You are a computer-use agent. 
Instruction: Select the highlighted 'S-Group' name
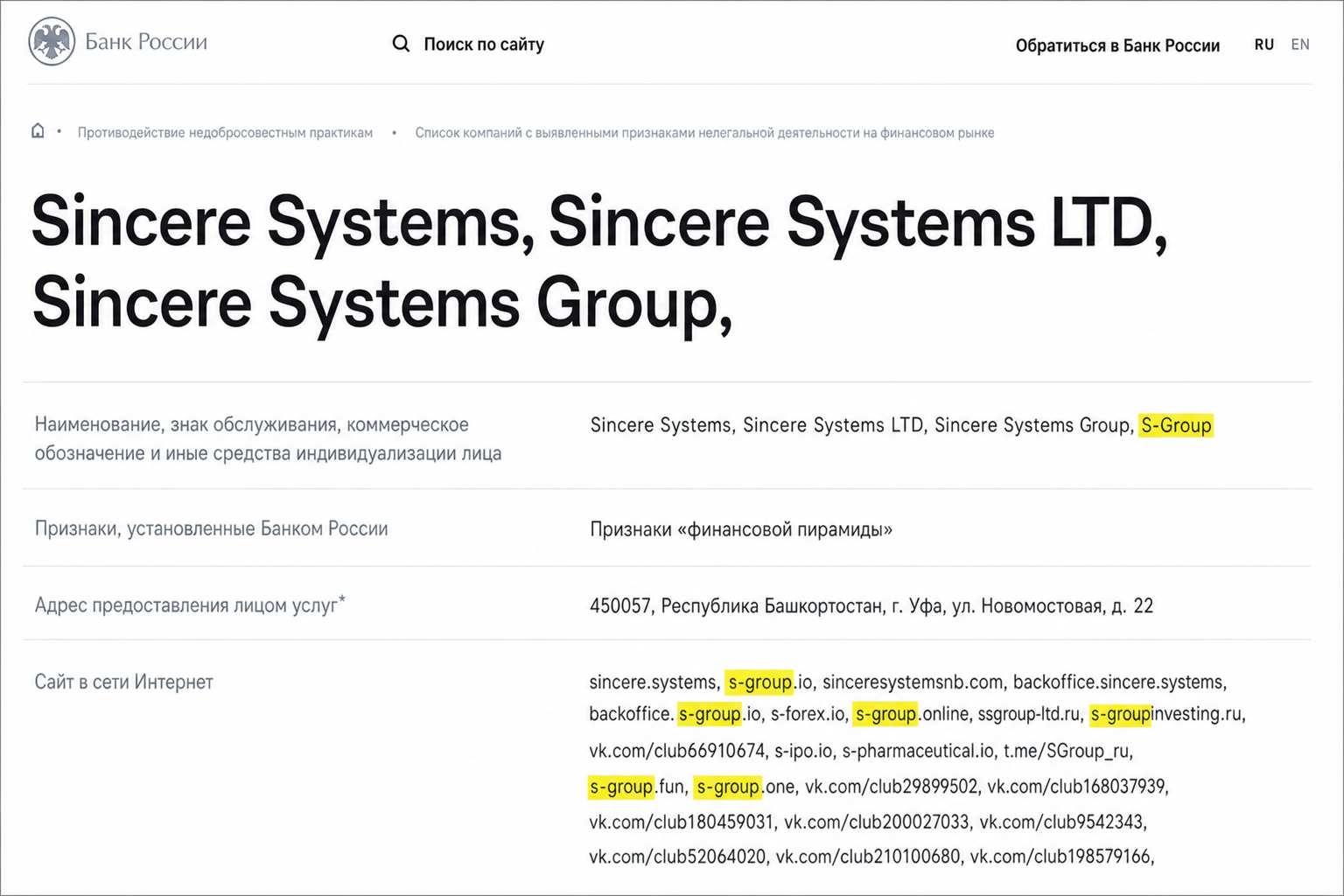1176,425
